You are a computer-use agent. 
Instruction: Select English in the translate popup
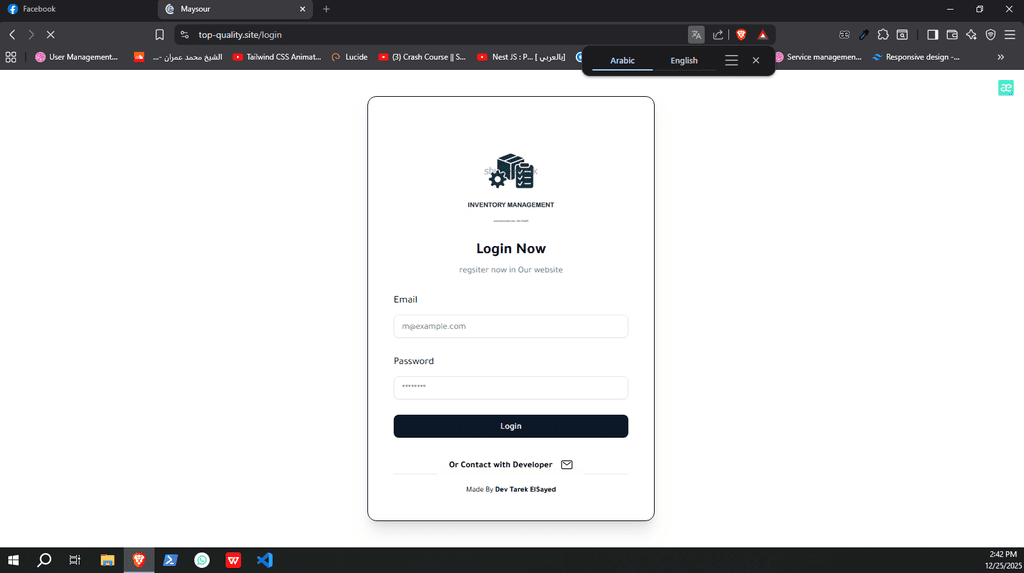tap(684, 60)
